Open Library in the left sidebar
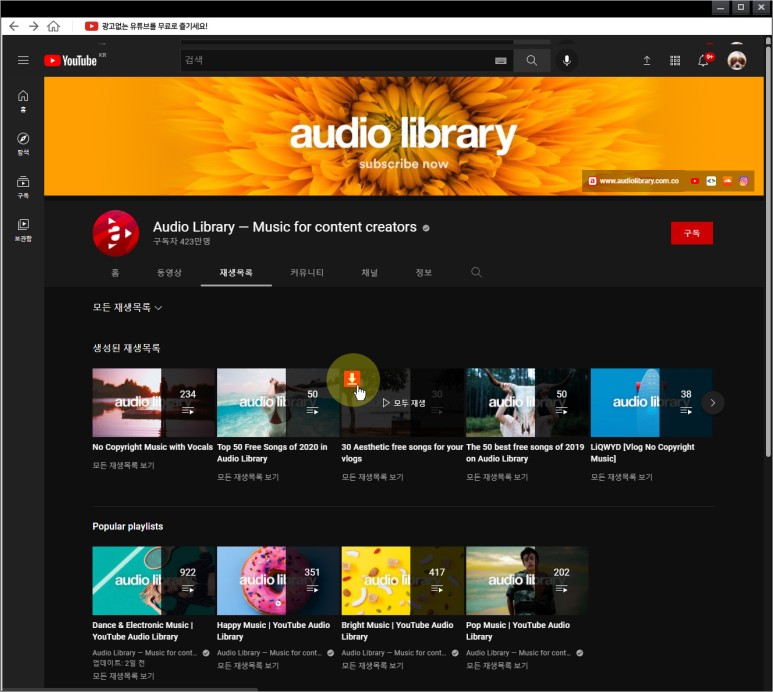Viewport: 773px width, 692px height. coord(23,230)
